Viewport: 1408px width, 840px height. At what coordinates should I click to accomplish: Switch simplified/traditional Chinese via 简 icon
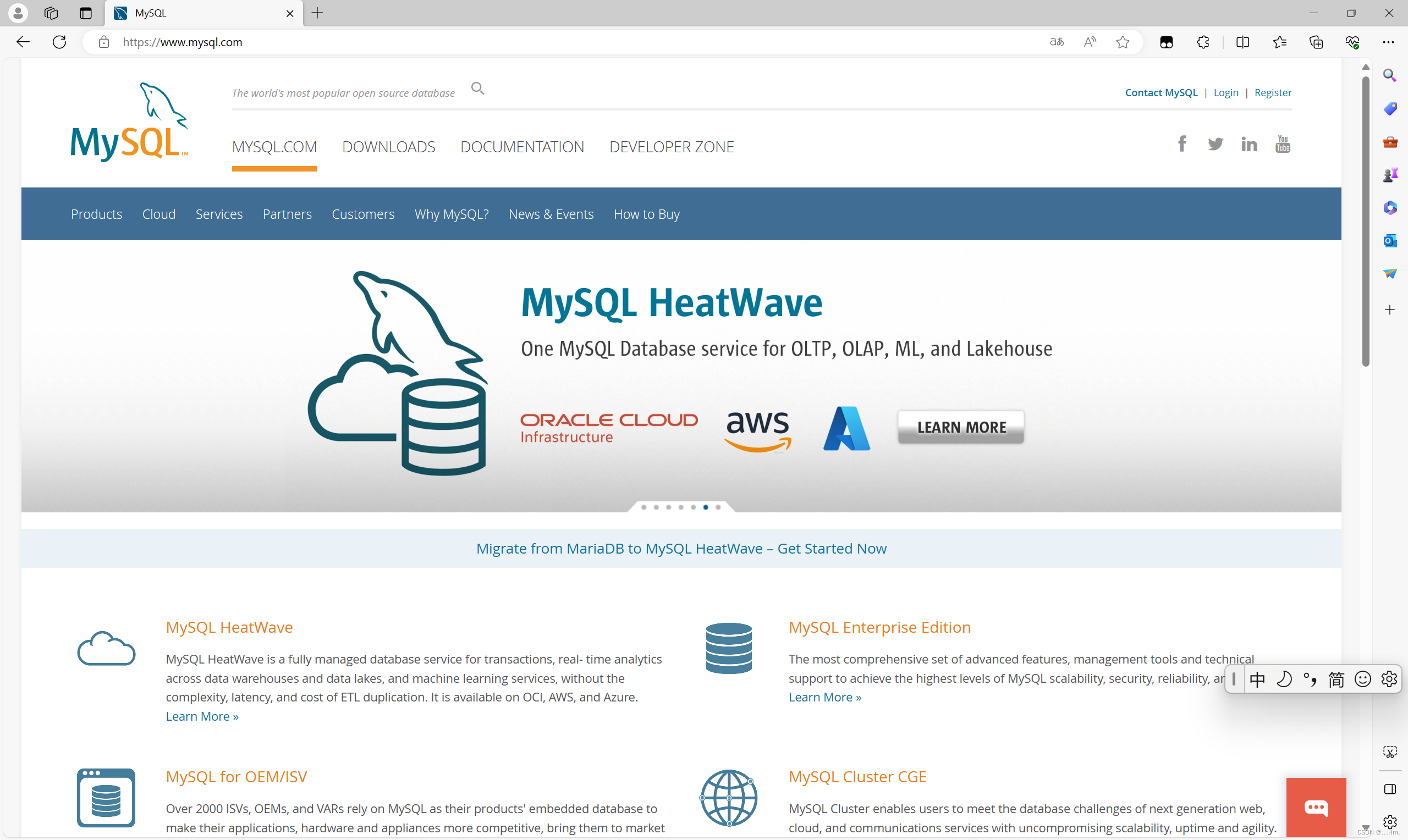coord(1336,679)
